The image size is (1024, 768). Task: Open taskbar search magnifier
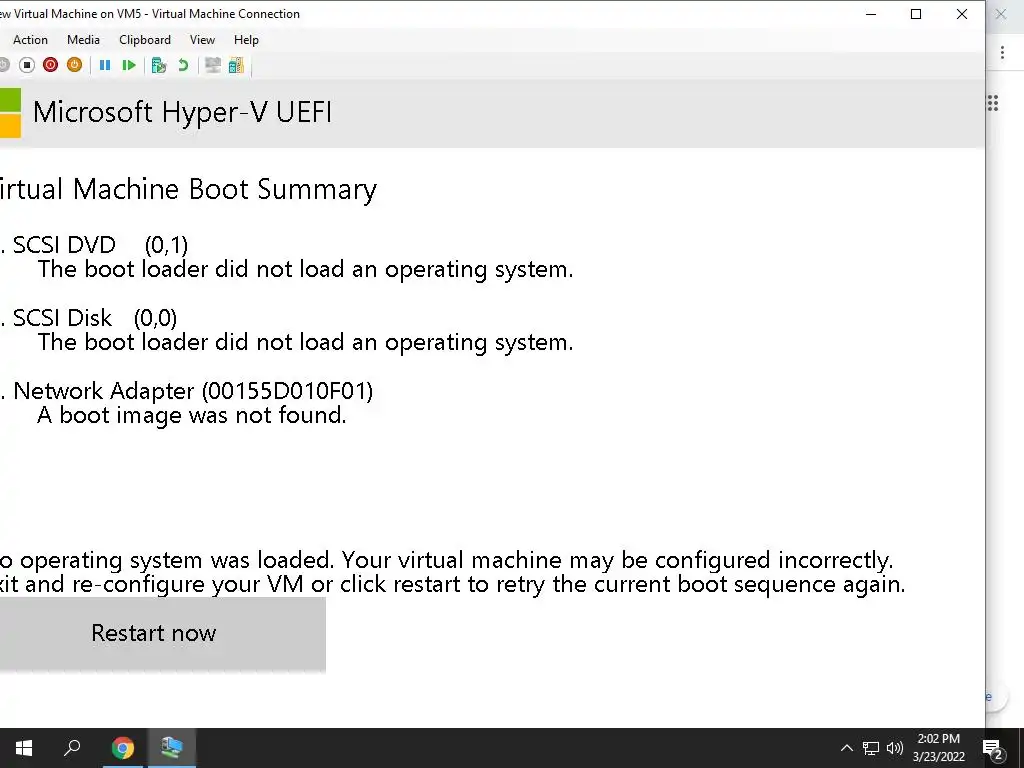[72, 748]
